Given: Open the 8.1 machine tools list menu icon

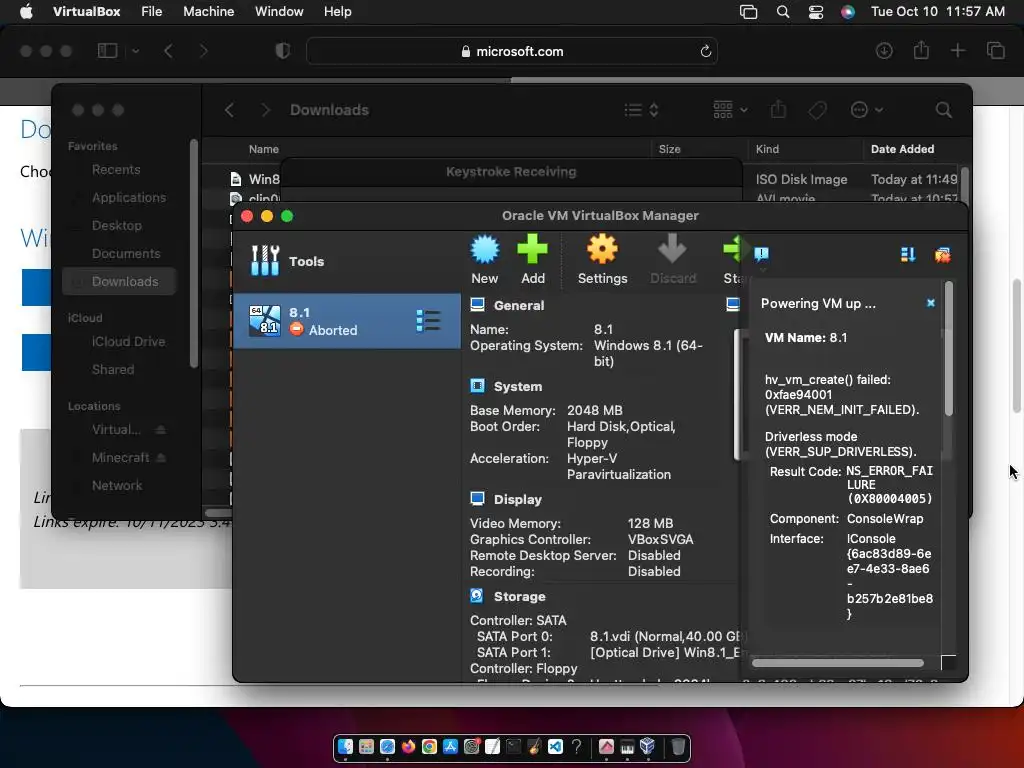Looking at the screenshot, I should 428,321.
